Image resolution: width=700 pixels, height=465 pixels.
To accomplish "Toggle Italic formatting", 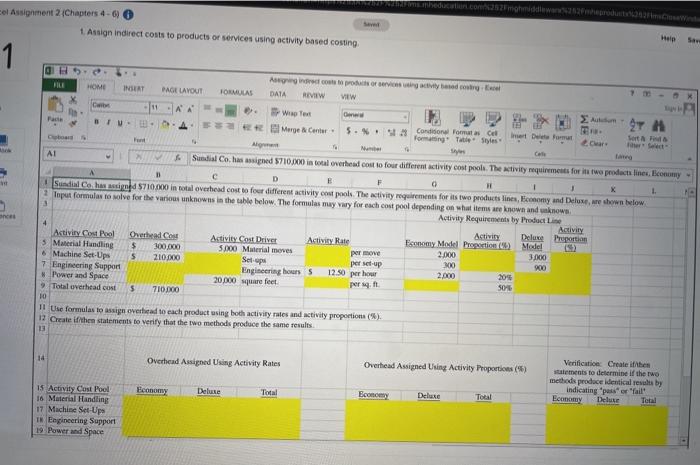I will [x=108, y=122].
